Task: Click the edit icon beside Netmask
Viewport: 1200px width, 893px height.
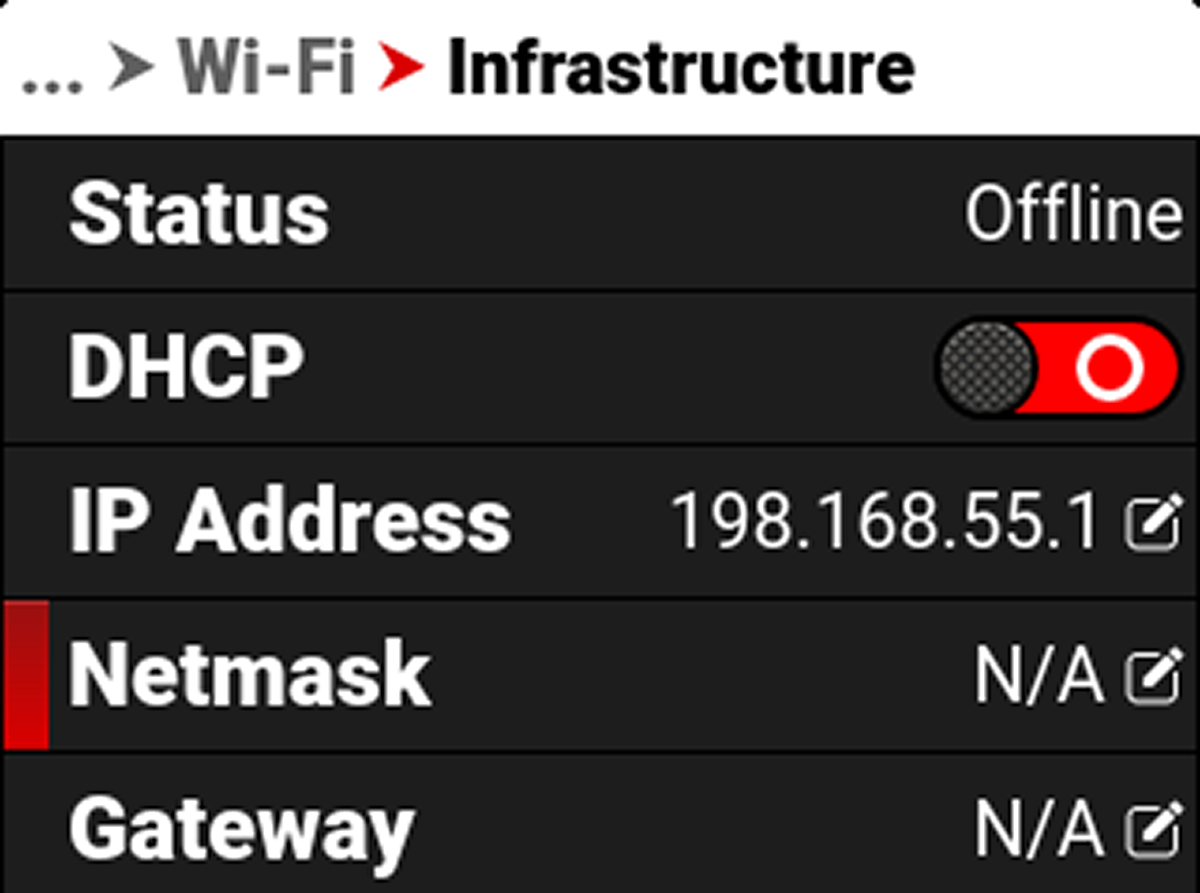Action: pyautogui.click(x=1153, y=677)
